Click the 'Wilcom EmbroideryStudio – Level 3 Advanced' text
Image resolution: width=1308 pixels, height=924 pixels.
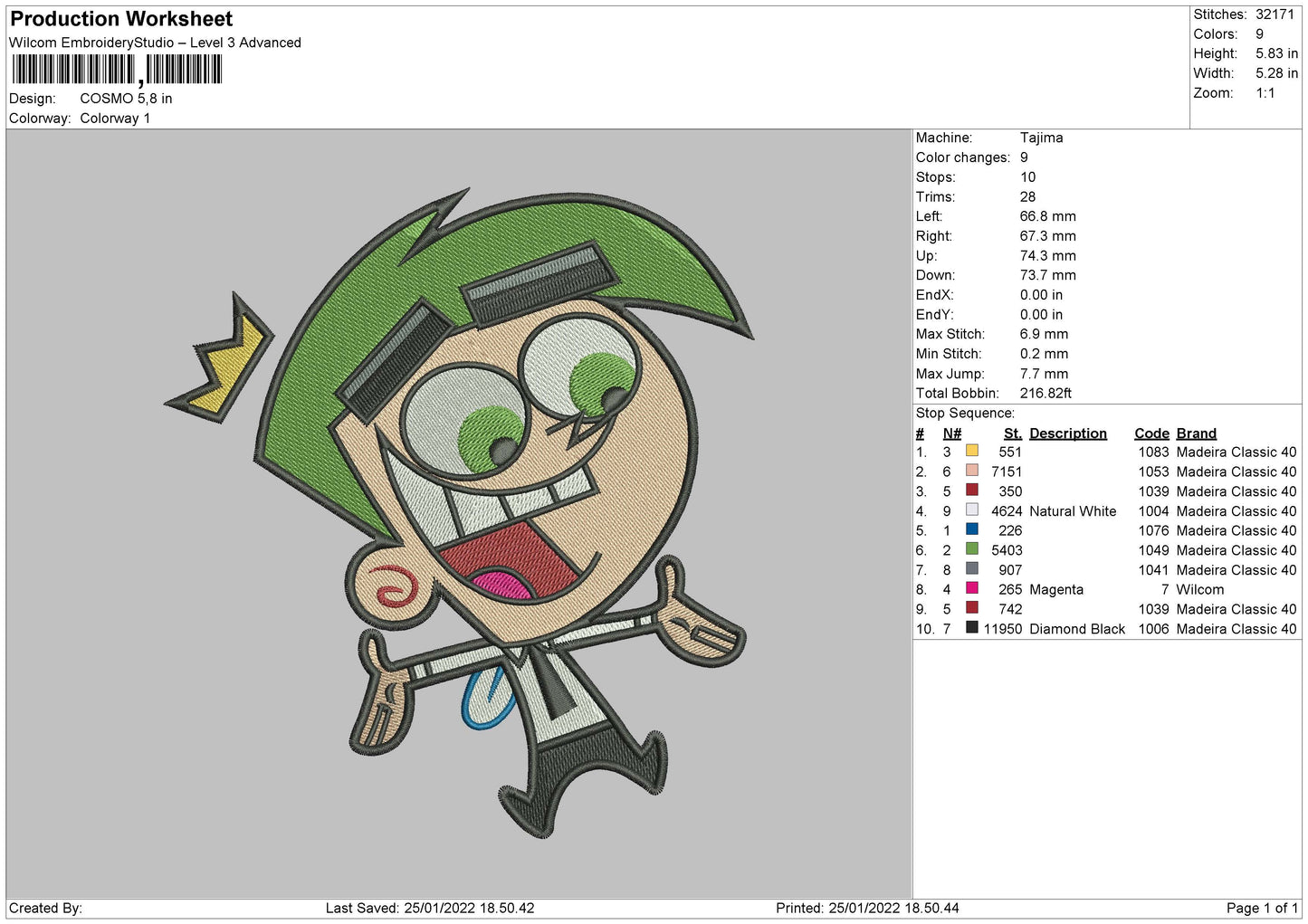155,43
